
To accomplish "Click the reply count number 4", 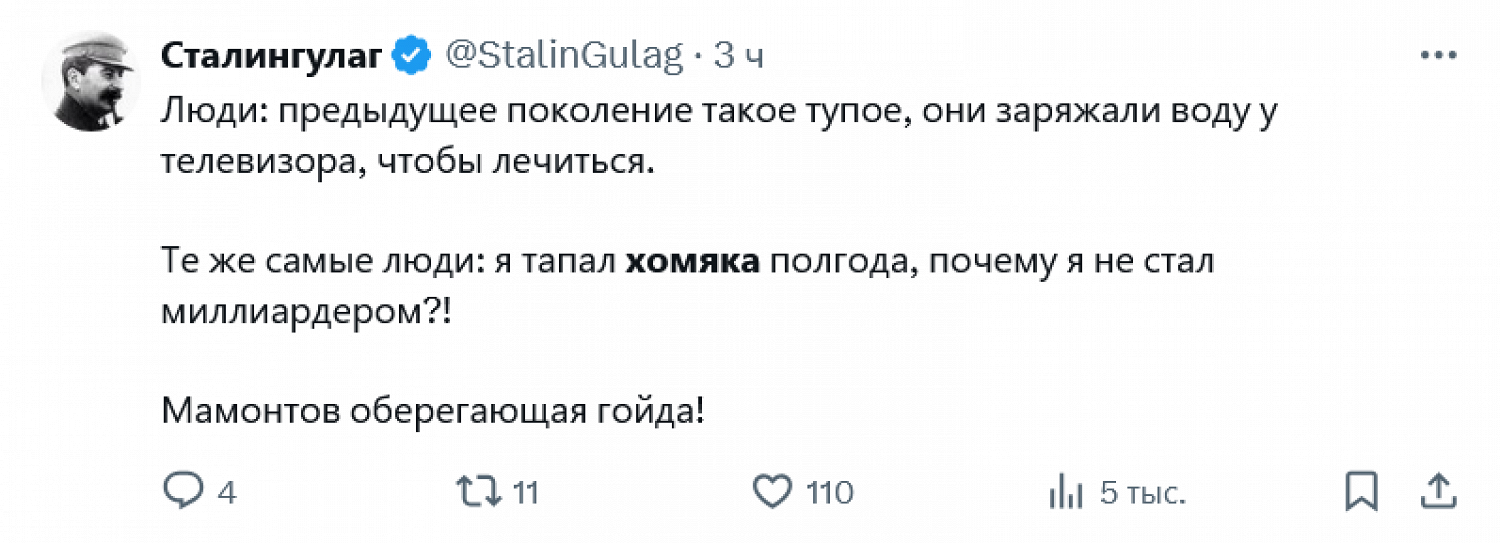I will 226,493.
